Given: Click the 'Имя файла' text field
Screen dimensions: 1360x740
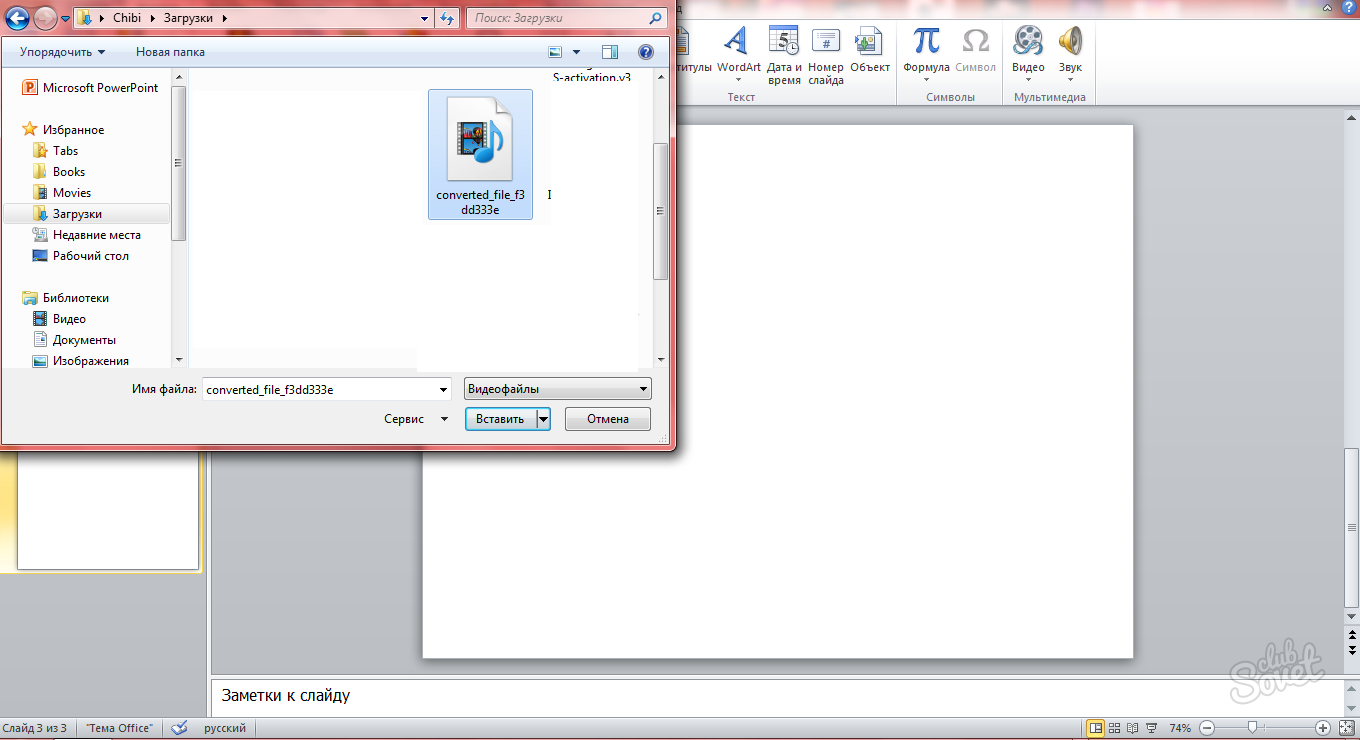Looking at the screenshot, I should click(x=320, y=390).
